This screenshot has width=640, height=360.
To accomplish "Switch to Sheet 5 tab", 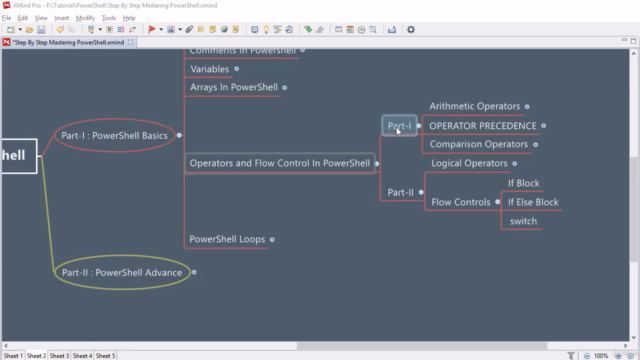I will [105, 356].
